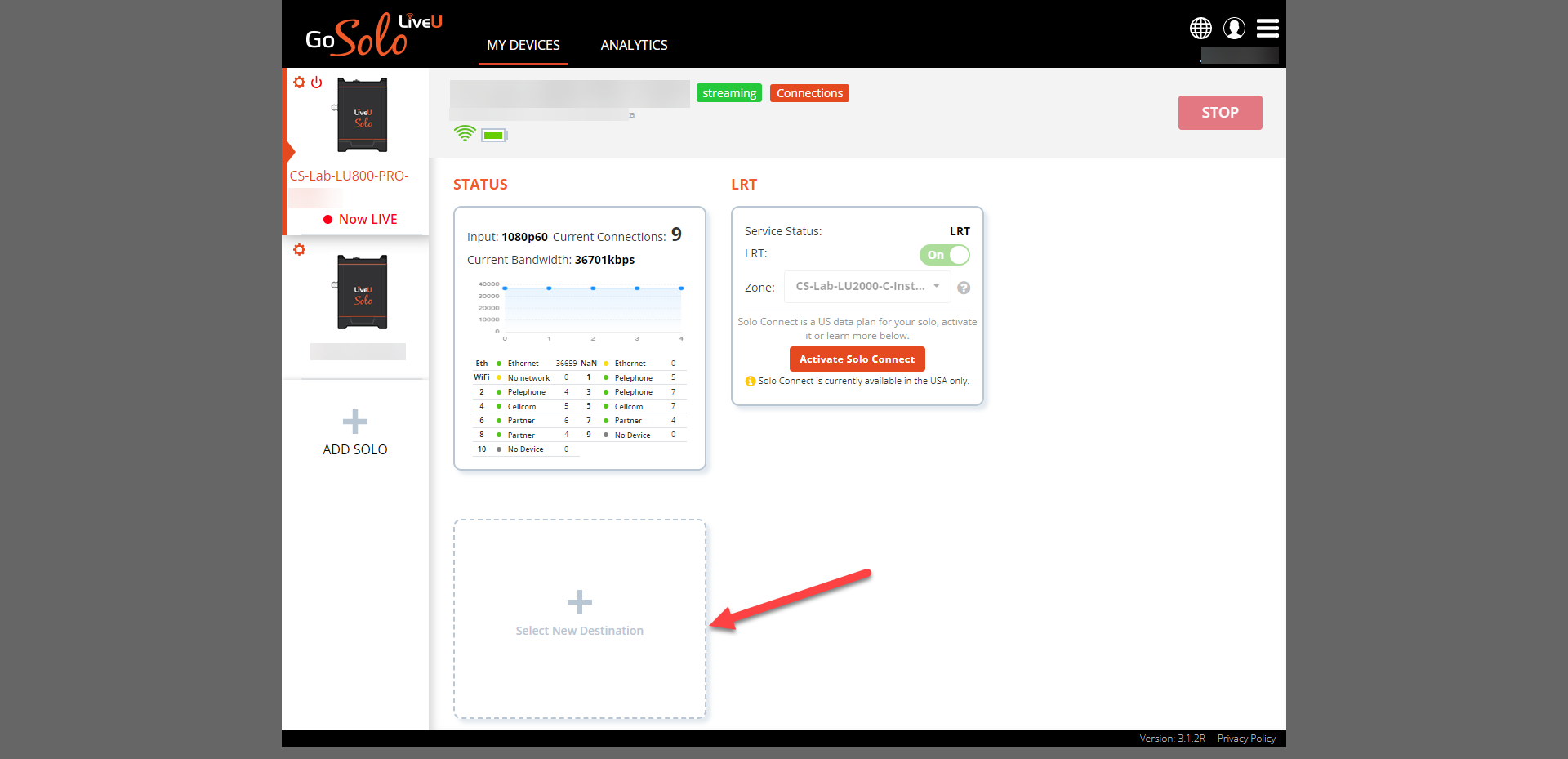The height and width of the screenshot is (759, 1568).
Task: Click the LRT section heading
Action: 744,185
